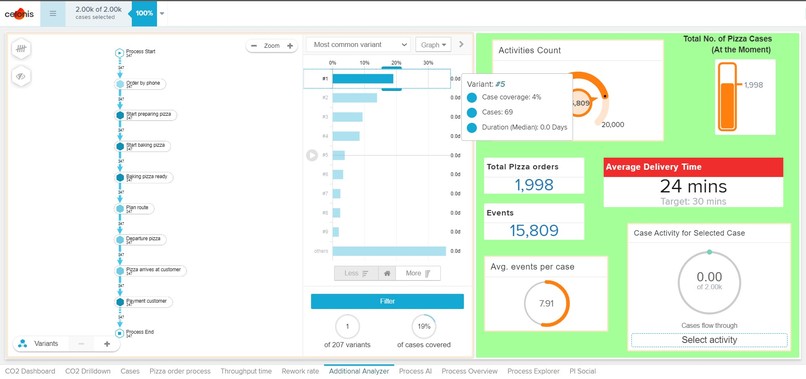The image size is (806, 379).
Task: Switch to the Pizza order process tab
Action: [x=180, y=371]
